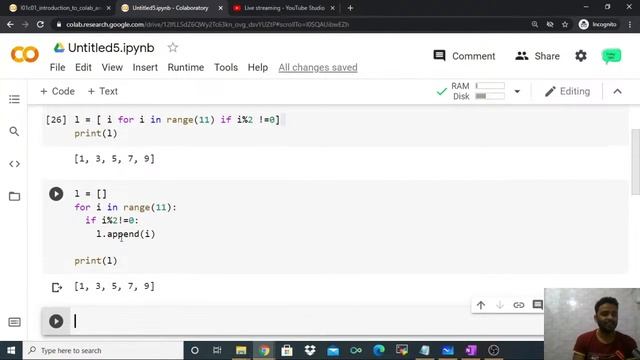
Task: Open Cortana circle on the taskbar
Action: pos(195,351)
